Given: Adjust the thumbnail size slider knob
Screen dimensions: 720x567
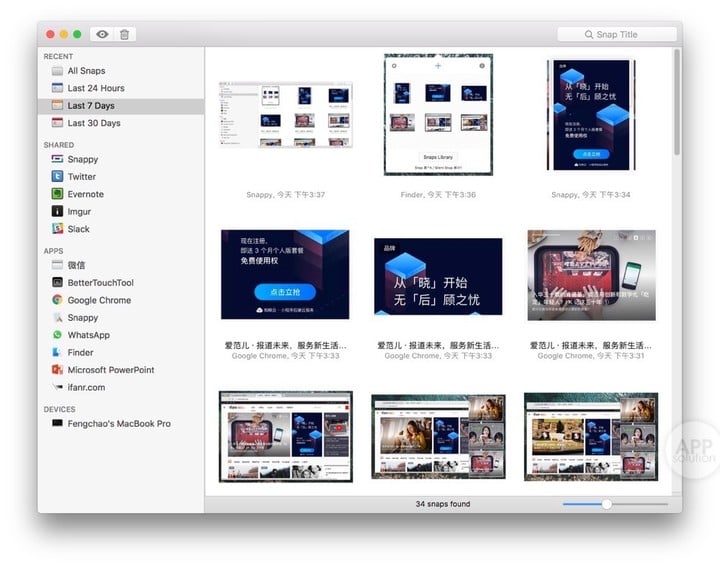Looking at the screenshot, I should [x=607, y=504].
